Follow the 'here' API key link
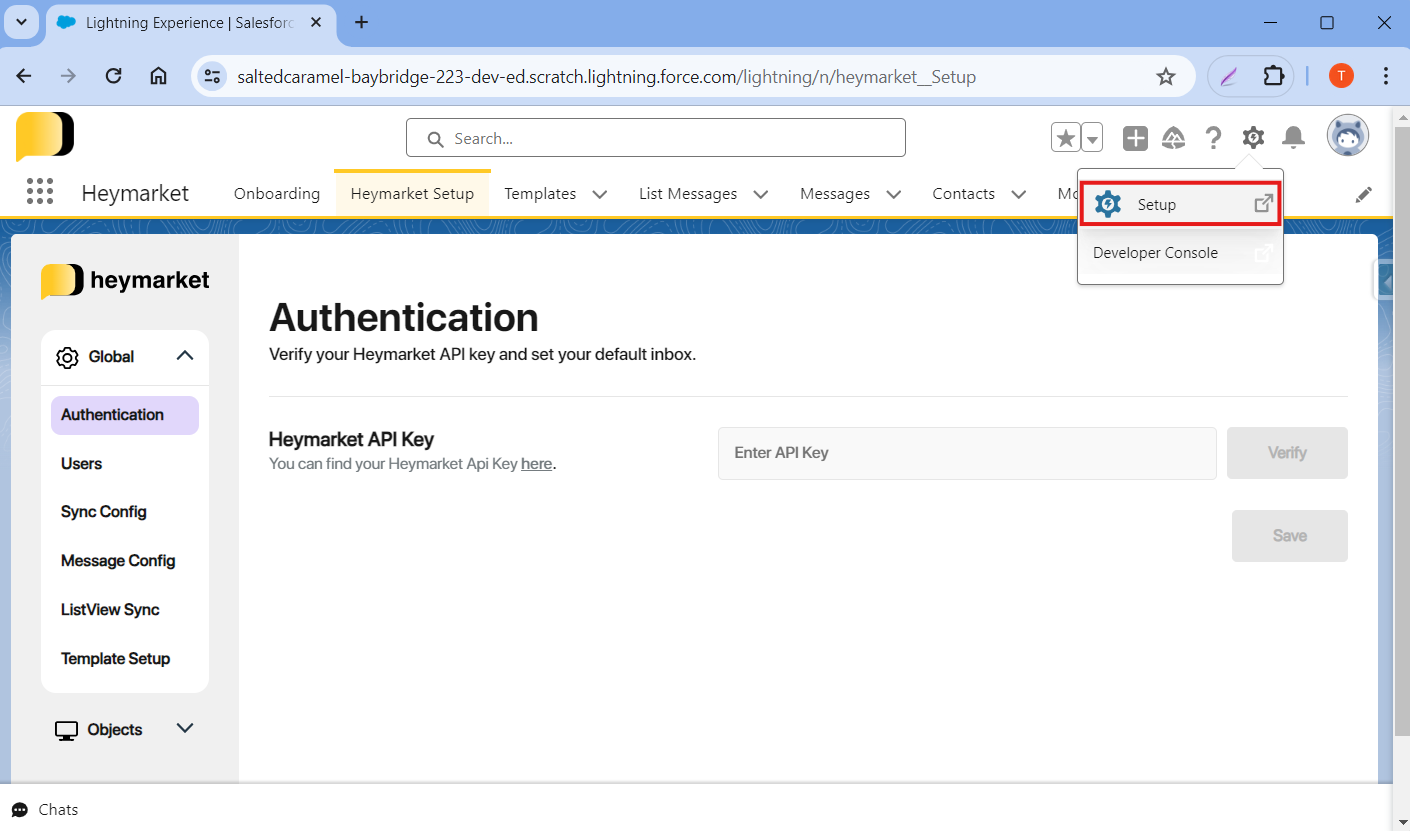Screen dimensions: 1410x831 point(537,464)
